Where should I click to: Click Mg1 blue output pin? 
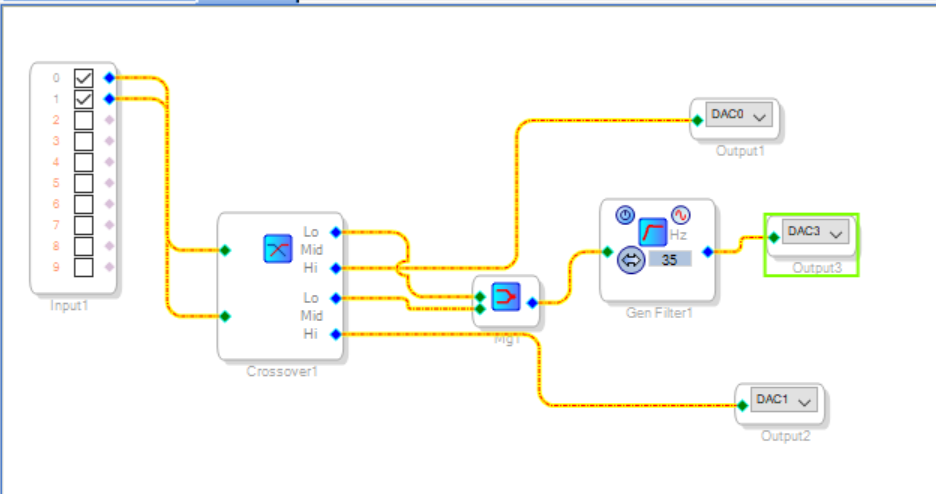click(532, 303)
